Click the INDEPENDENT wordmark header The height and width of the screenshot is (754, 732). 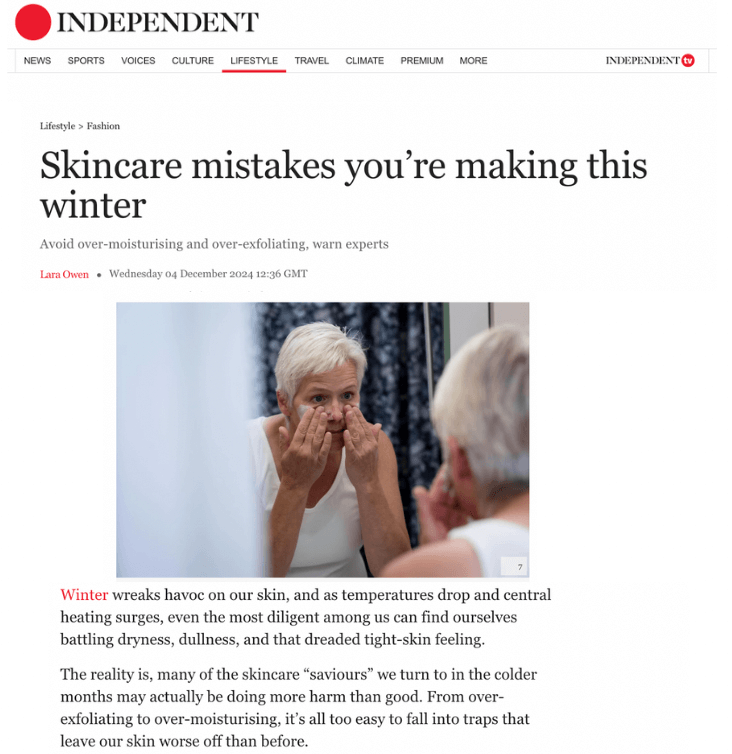(158, 22)
